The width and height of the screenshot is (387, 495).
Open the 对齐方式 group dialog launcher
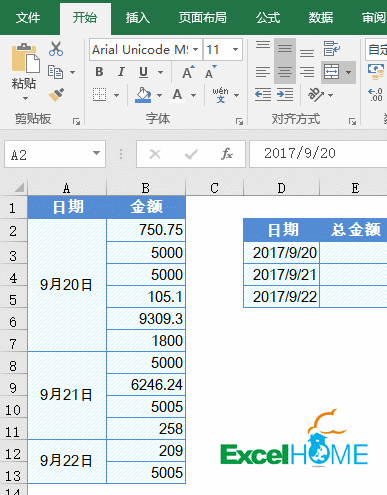tap(353, 122)
